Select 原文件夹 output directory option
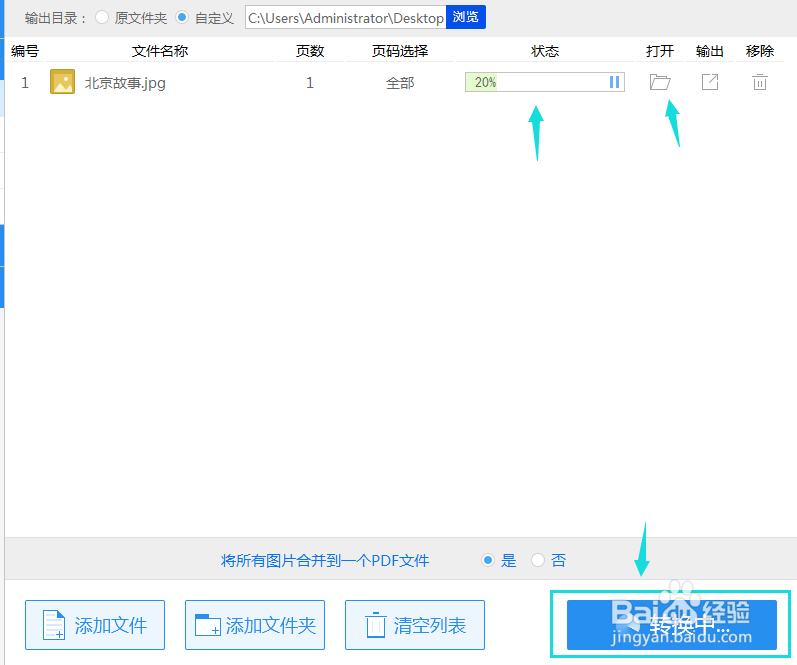 click(x=102, y=17)
